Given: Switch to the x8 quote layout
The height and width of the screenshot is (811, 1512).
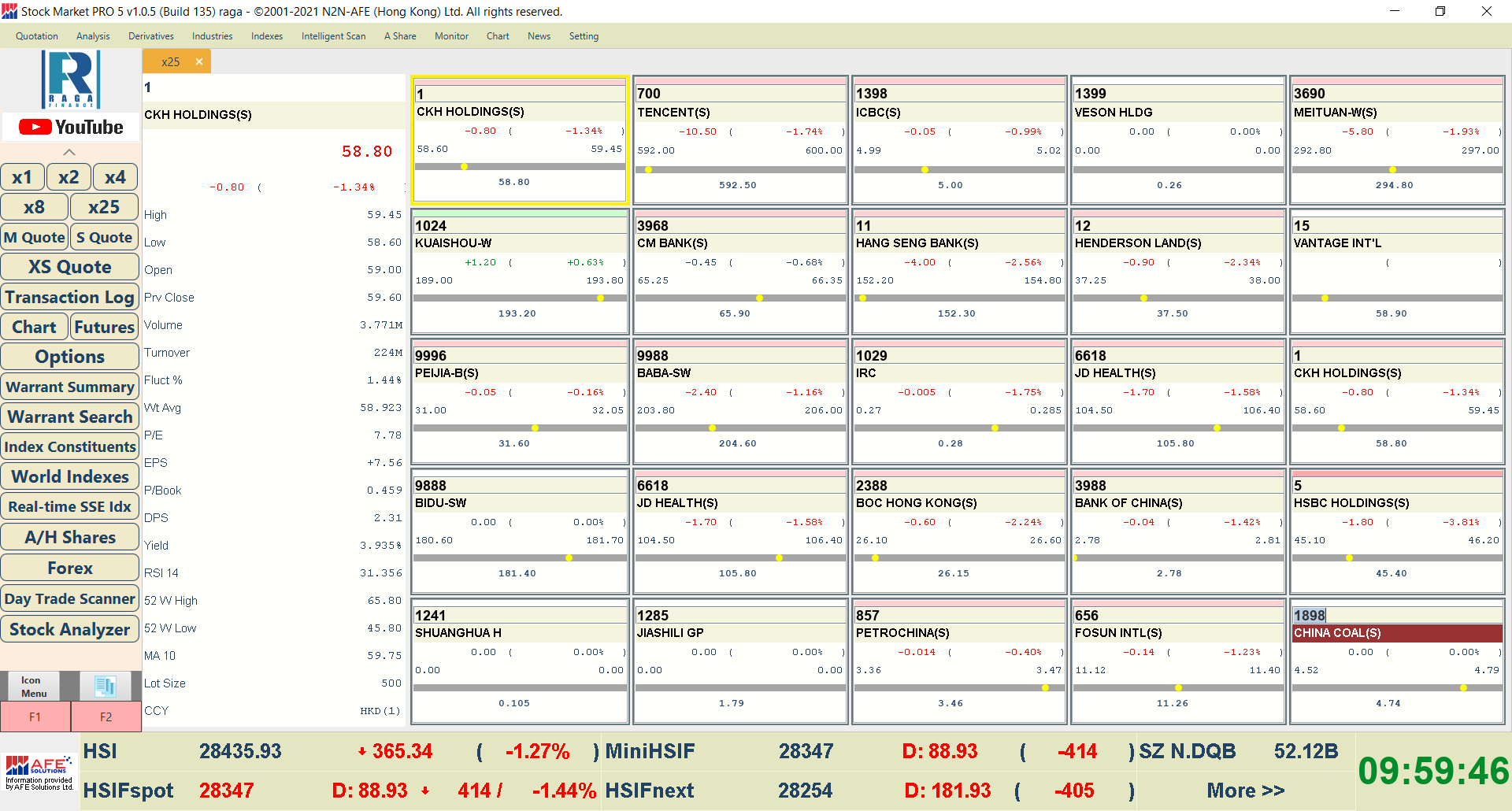Looking at the screenshot, I should pyautogui.click(x=34, y=207).
